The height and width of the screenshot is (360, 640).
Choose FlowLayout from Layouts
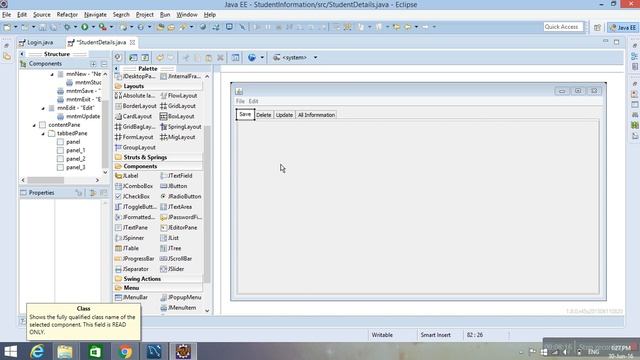179,96
